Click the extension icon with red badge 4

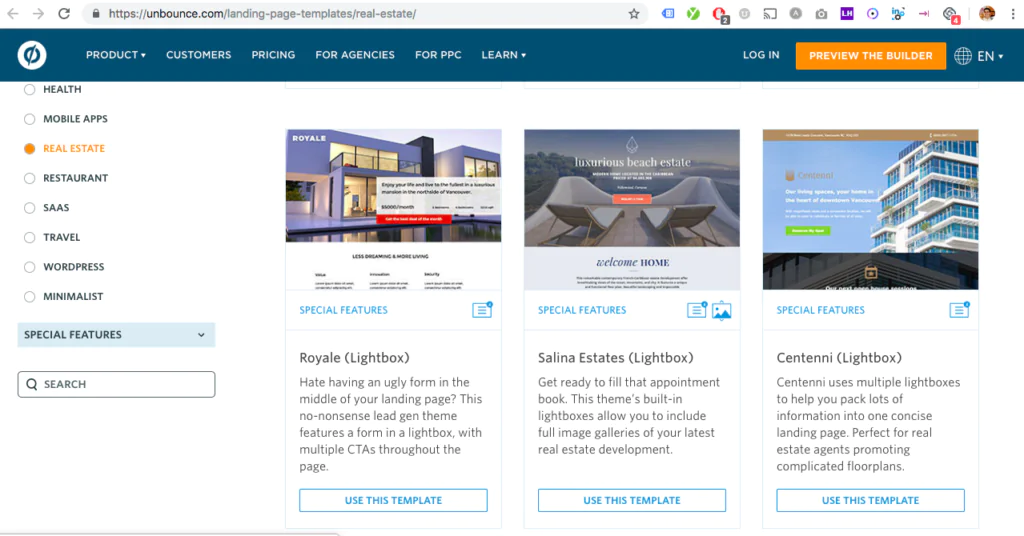point(951,14)
